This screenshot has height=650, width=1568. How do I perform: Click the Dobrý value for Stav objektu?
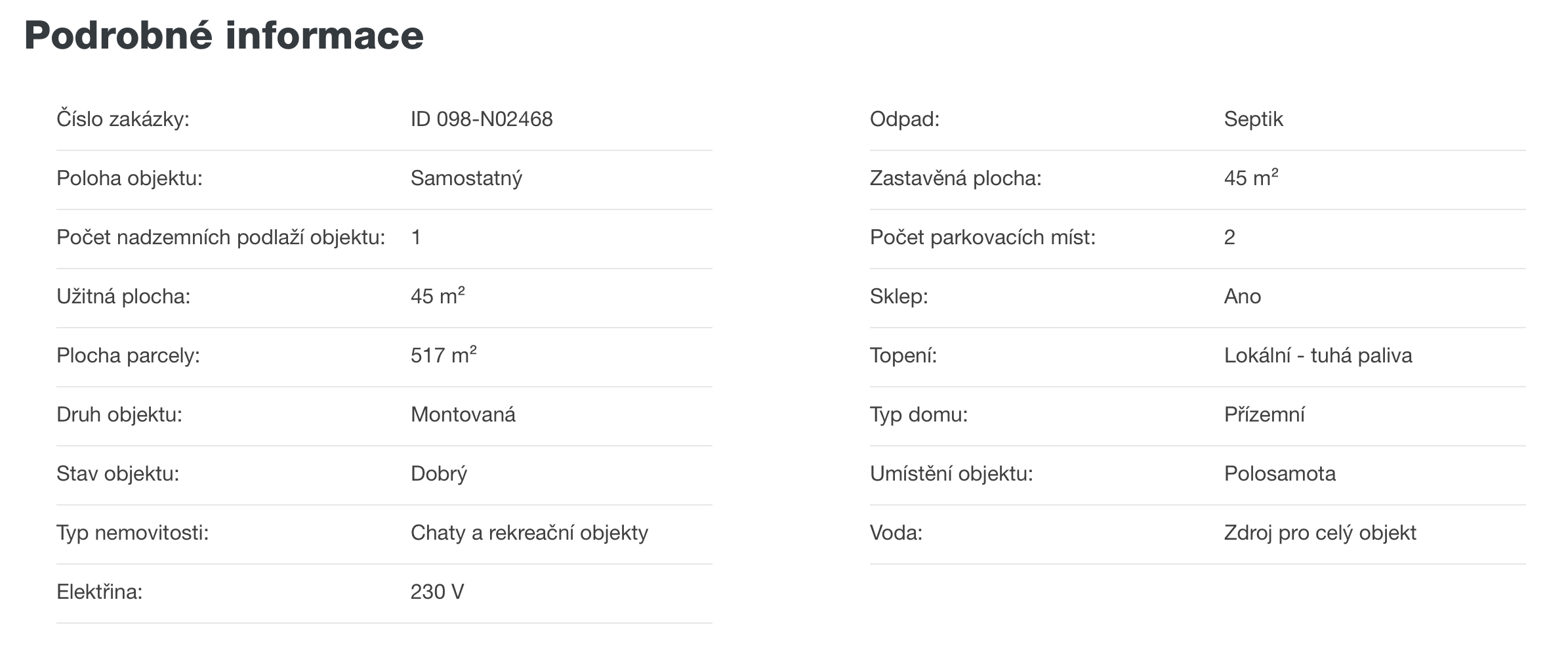coord(439,474)
